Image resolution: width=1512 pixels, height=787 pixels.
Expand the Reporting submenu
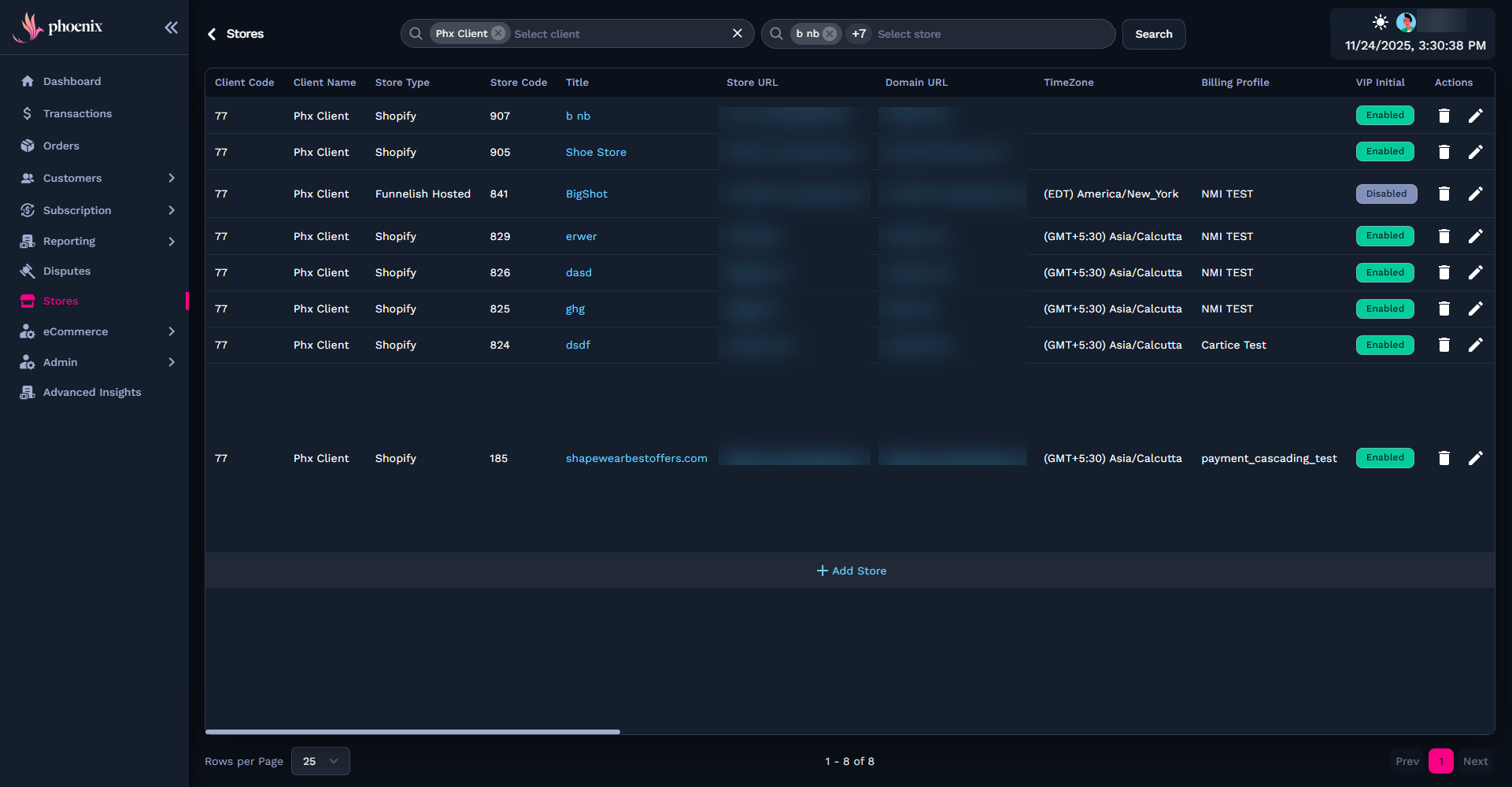tap(171, 242)
